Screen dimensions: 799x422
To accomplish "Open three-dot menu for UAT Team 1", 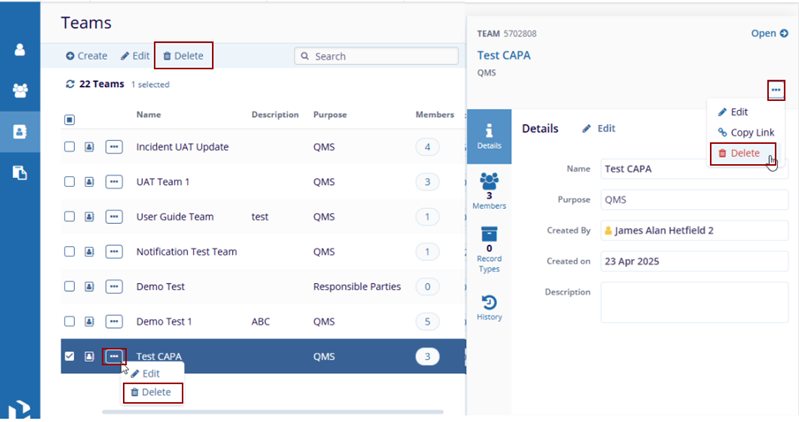I will coord(114,182).
